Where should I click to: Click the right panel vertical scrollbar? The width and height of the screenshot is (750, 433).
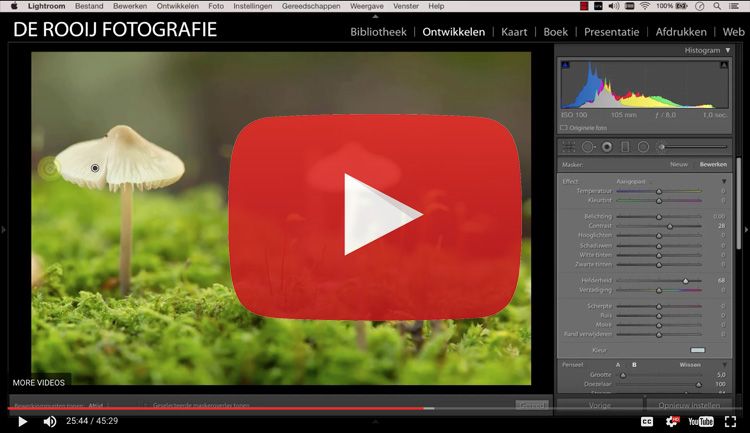click(739, 203)
